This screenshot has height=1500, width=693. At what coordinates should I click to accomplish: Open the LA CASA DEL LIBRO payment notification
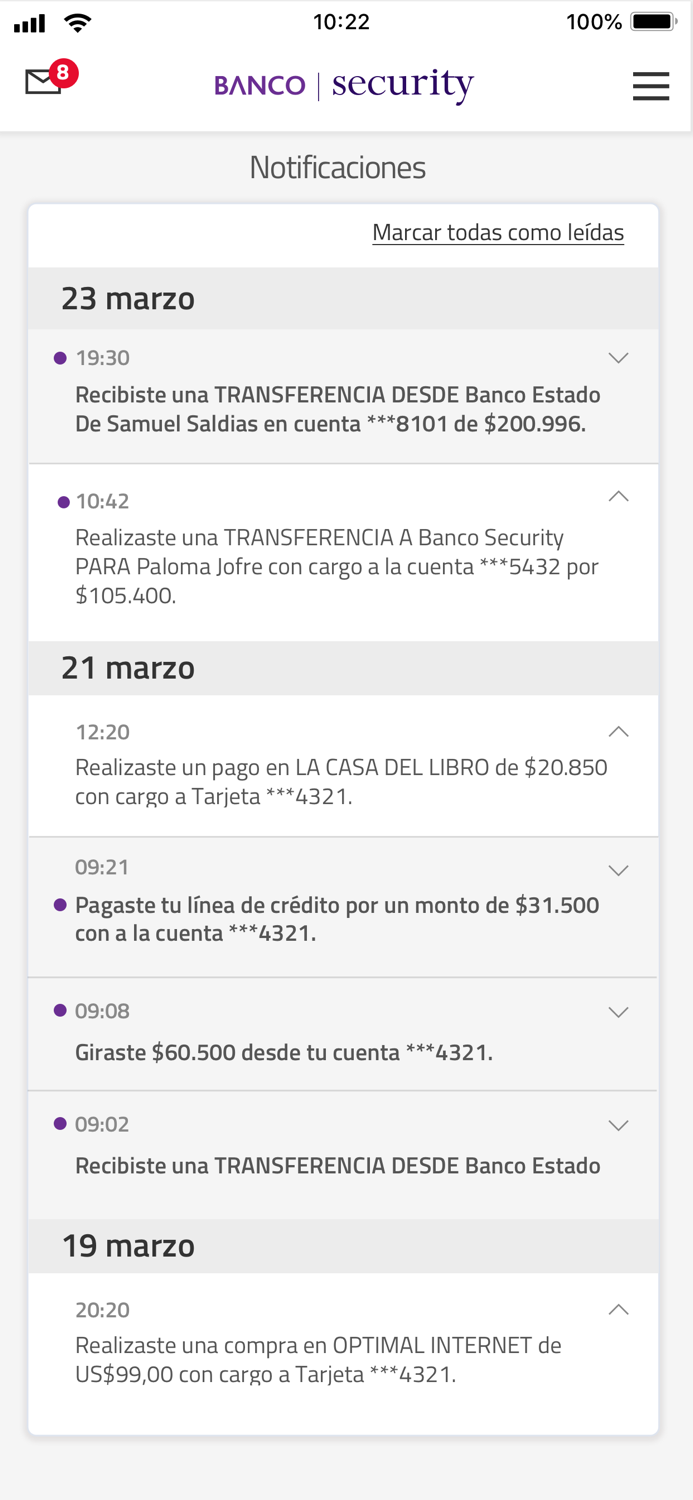pos(344,768)
